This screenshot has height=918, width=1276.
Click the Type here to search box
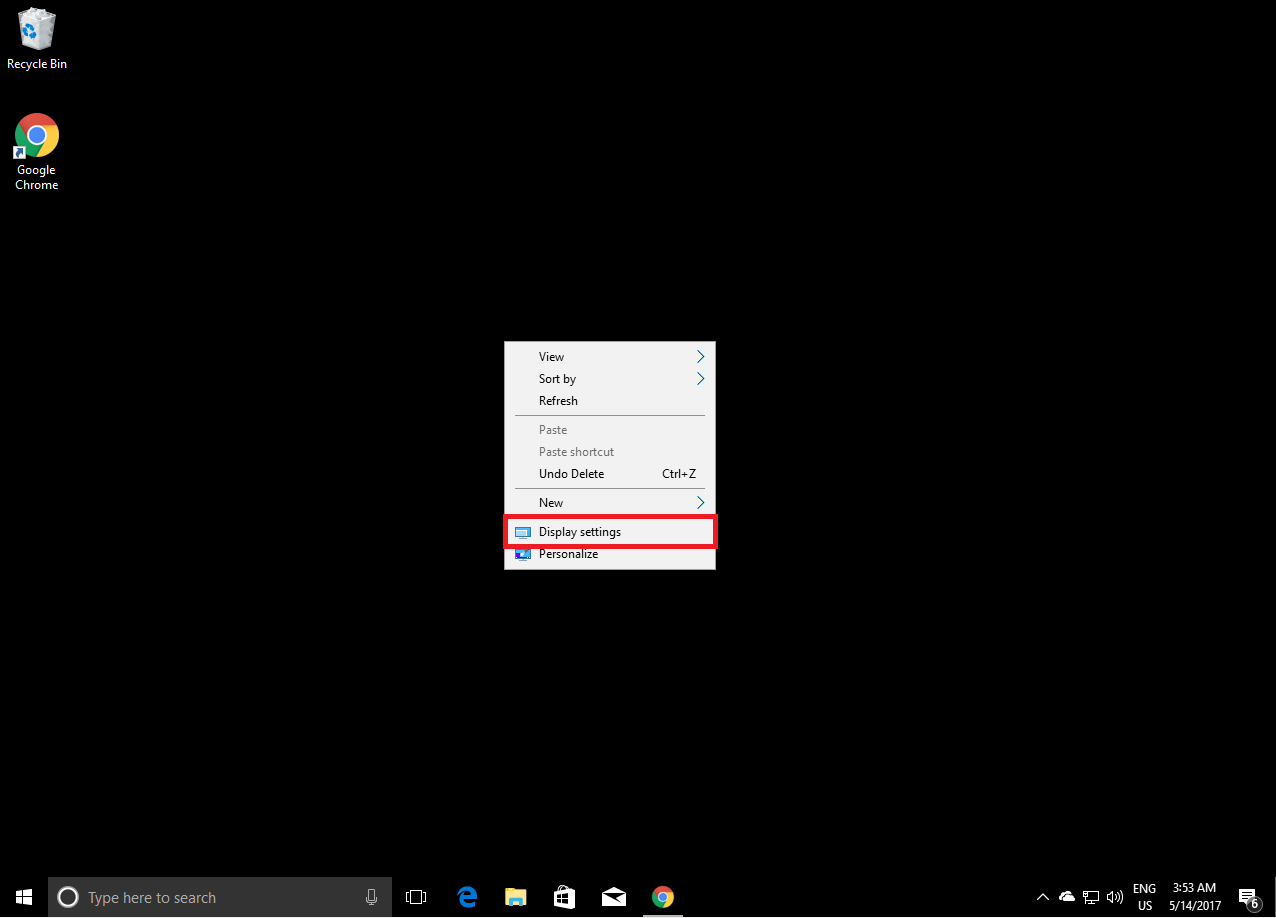tap(220, 897)
